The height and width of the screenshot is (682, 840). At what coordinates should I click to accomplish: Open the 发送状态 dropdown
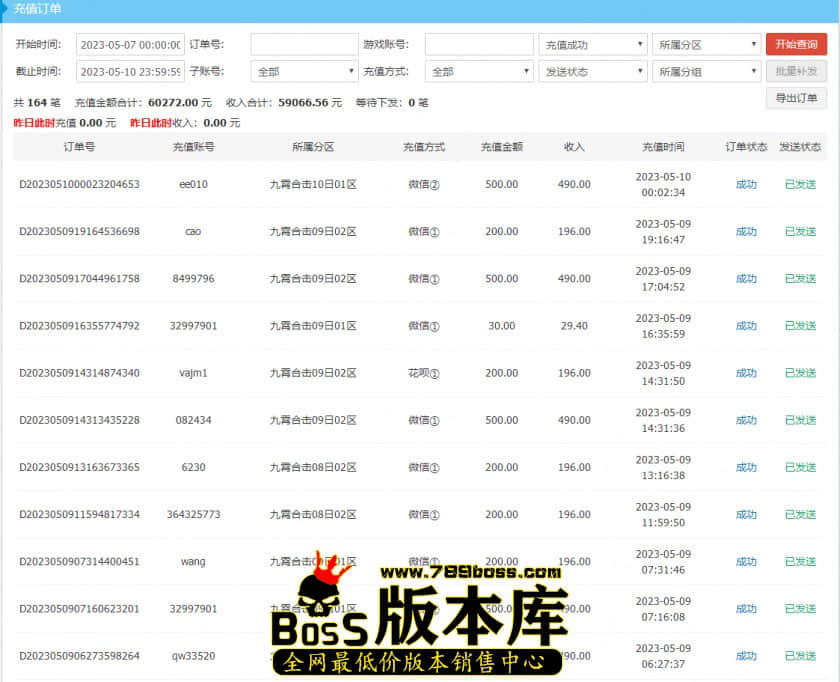click(592, 72)
